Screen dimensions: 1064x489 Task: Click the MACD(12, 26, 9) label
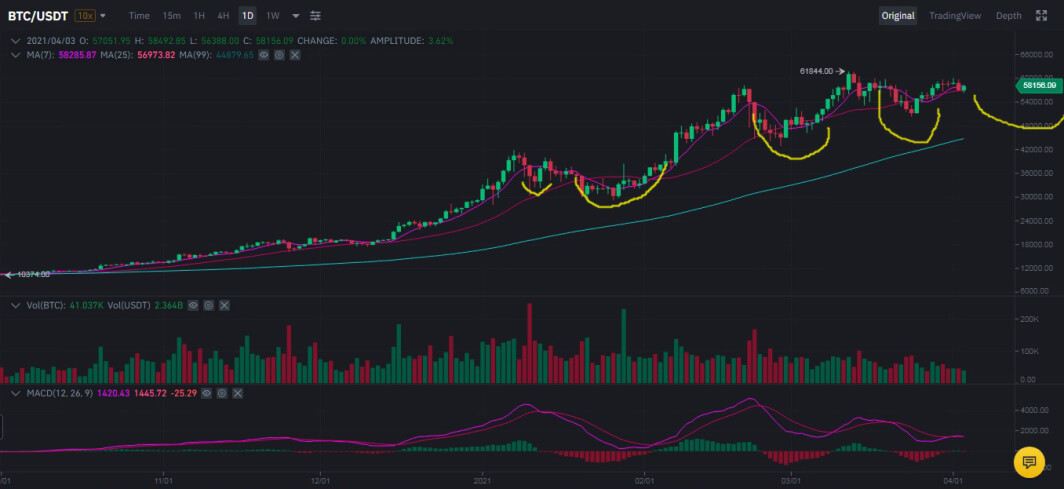[x=60, y=393]
